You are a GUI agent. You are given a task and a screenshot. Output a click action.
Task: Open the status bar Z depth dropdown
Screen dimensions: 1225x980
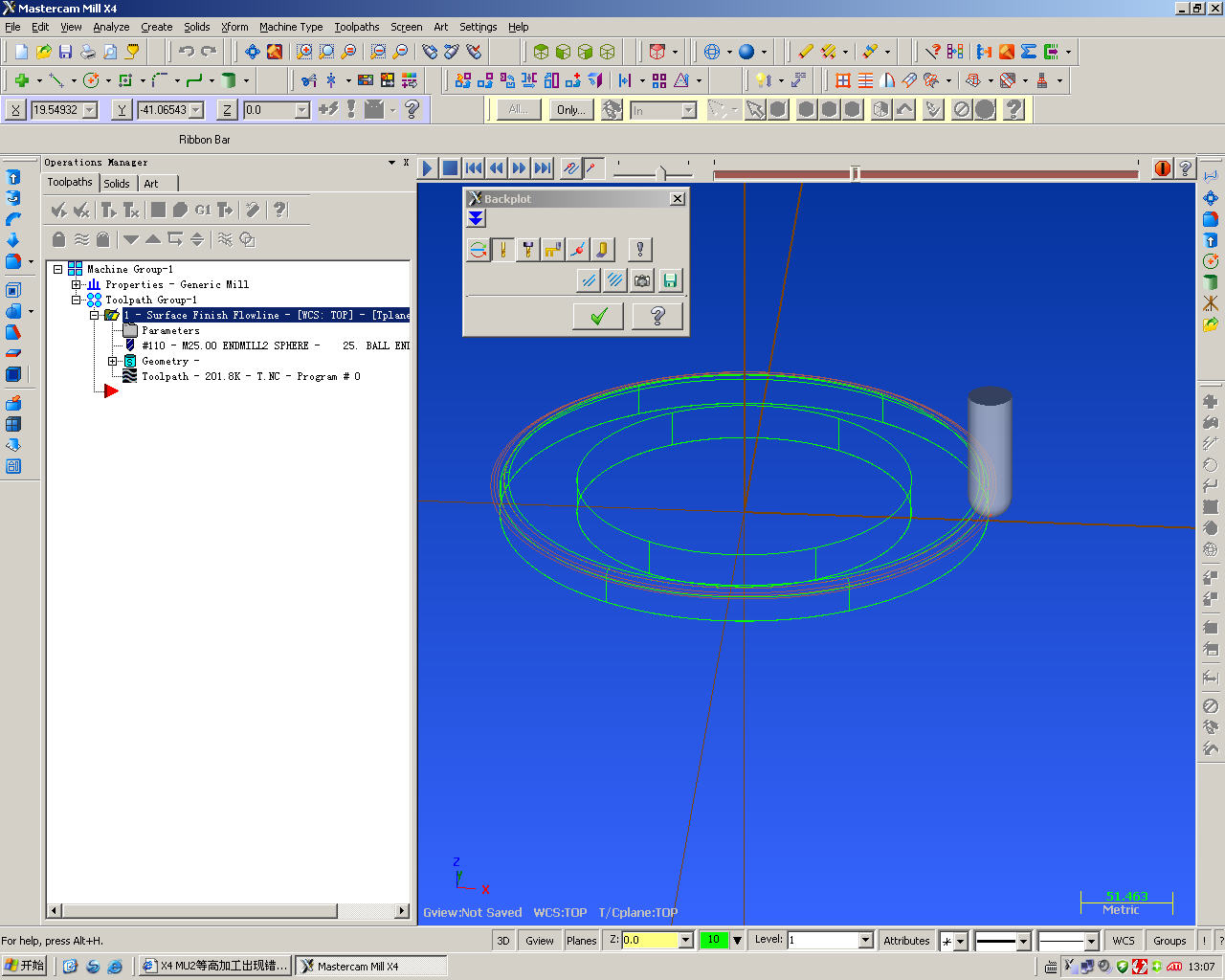[x=685, y=940]
